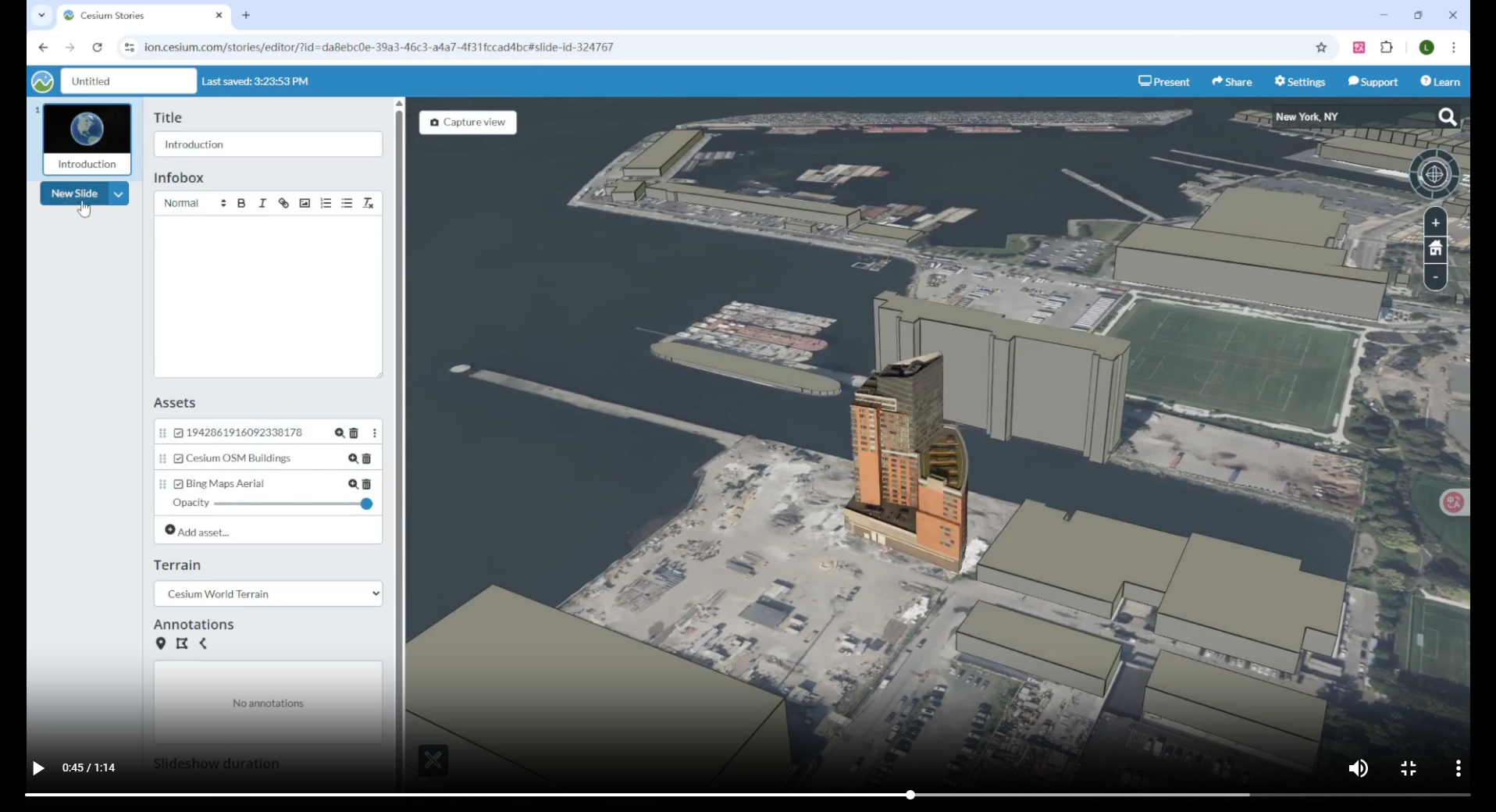Open the Share menu in header
Viewport: 1496px width, 812px height.
coord(1231,82)
